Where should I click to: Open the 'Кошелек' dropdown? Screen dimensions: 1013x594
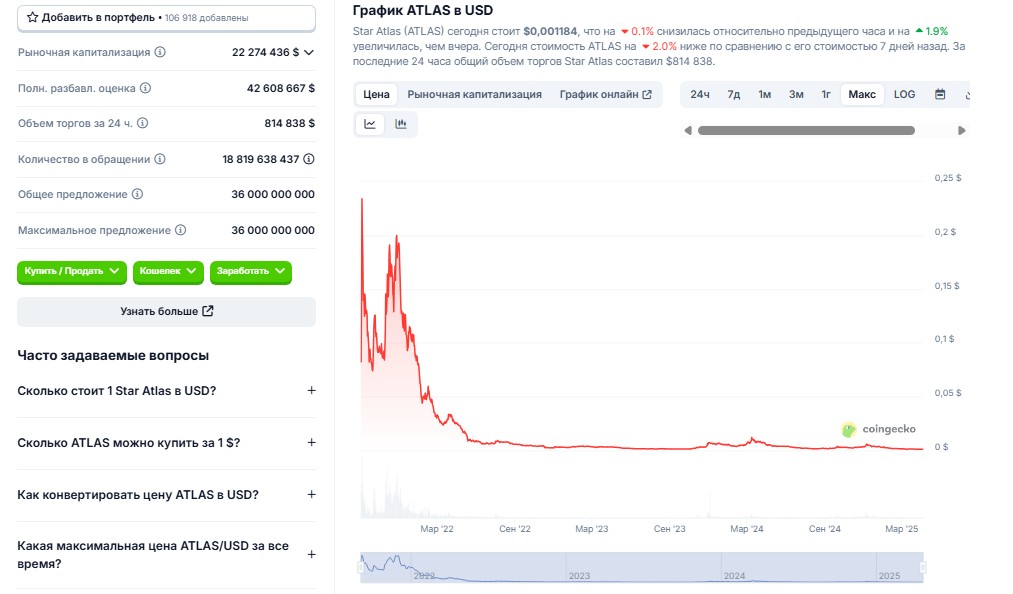click(168, 271)
